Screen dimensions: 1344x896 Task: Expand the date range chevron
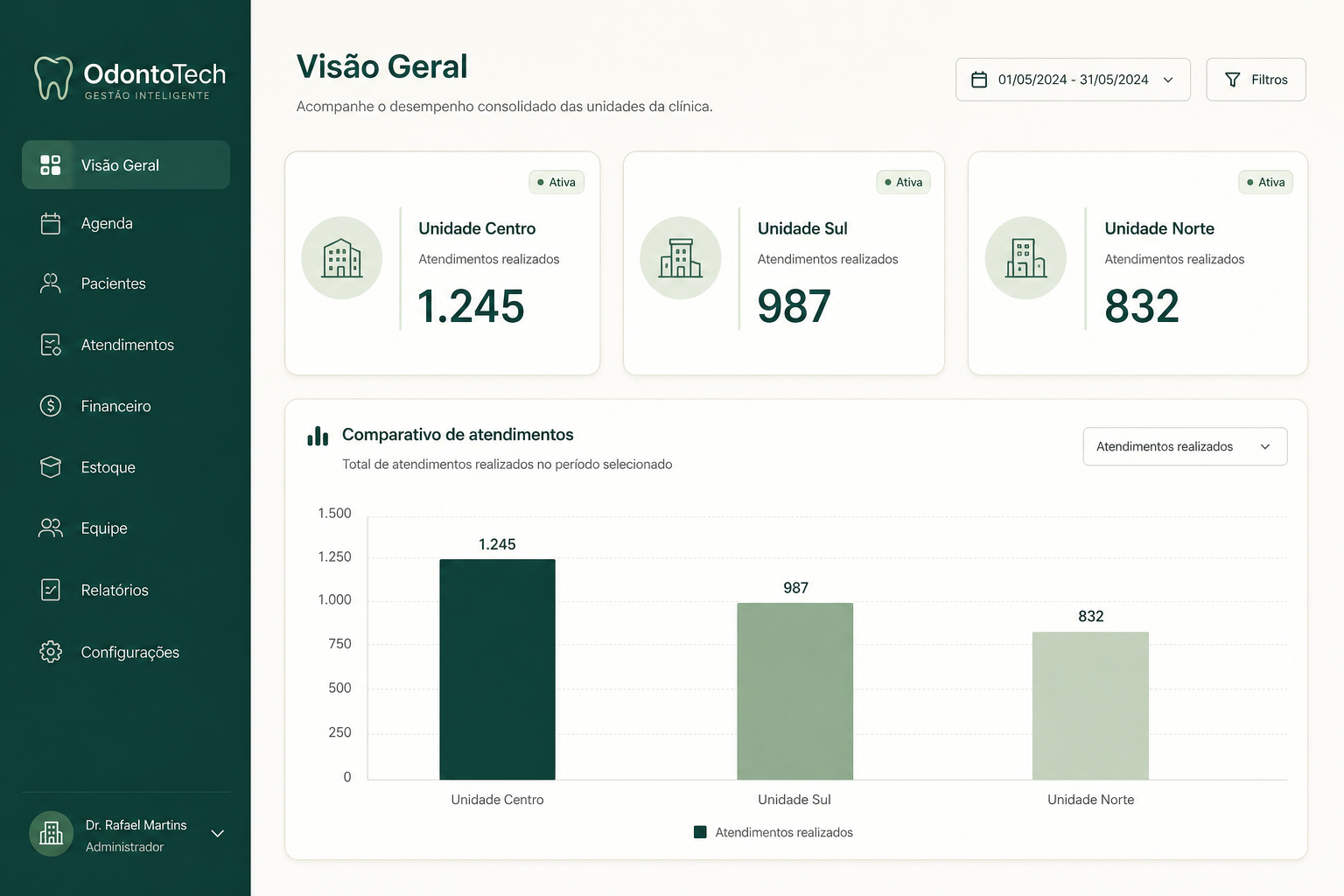(1168, 80)
